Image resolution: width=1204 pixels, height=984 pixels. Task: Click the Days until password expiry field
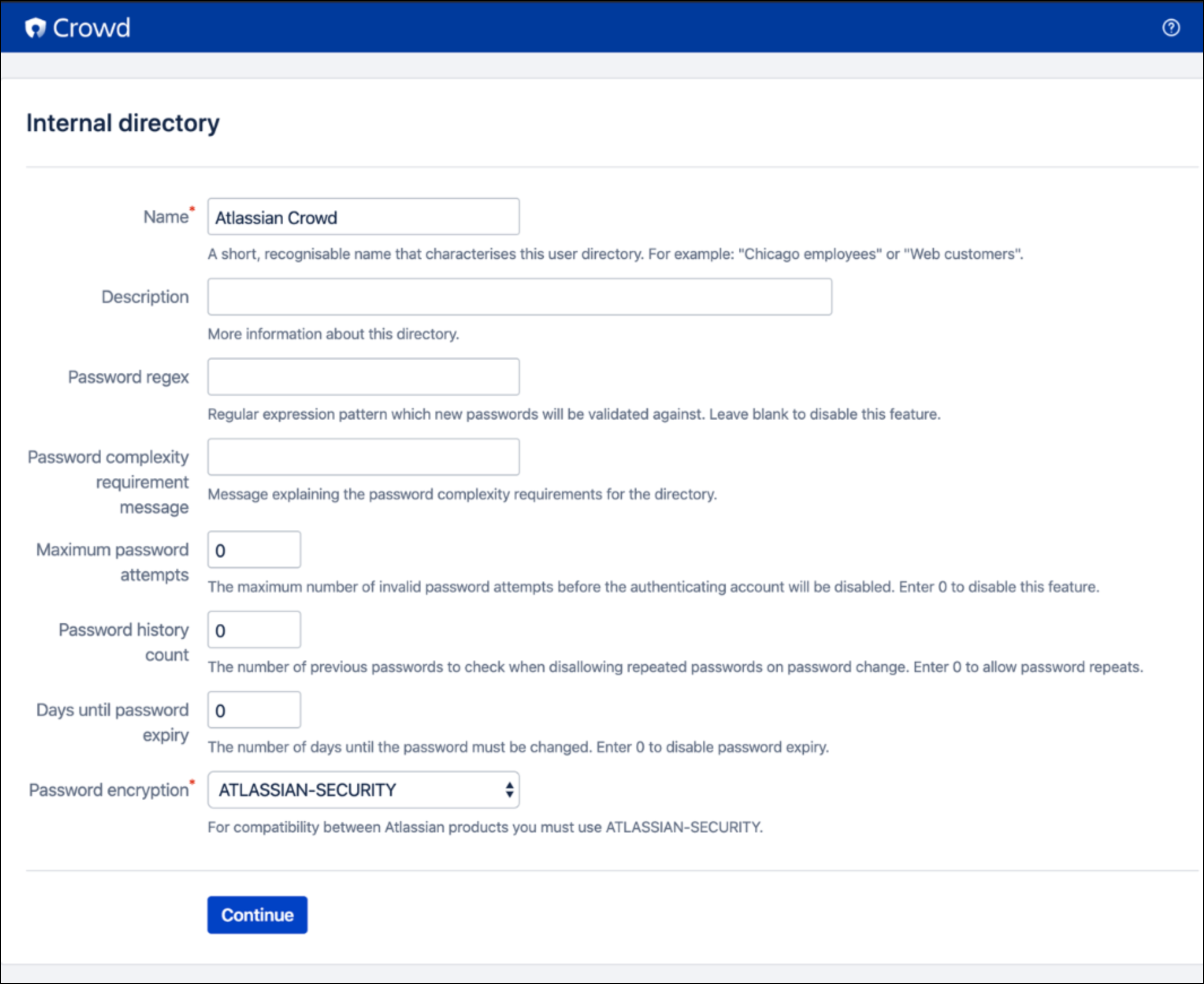[254, 710]
